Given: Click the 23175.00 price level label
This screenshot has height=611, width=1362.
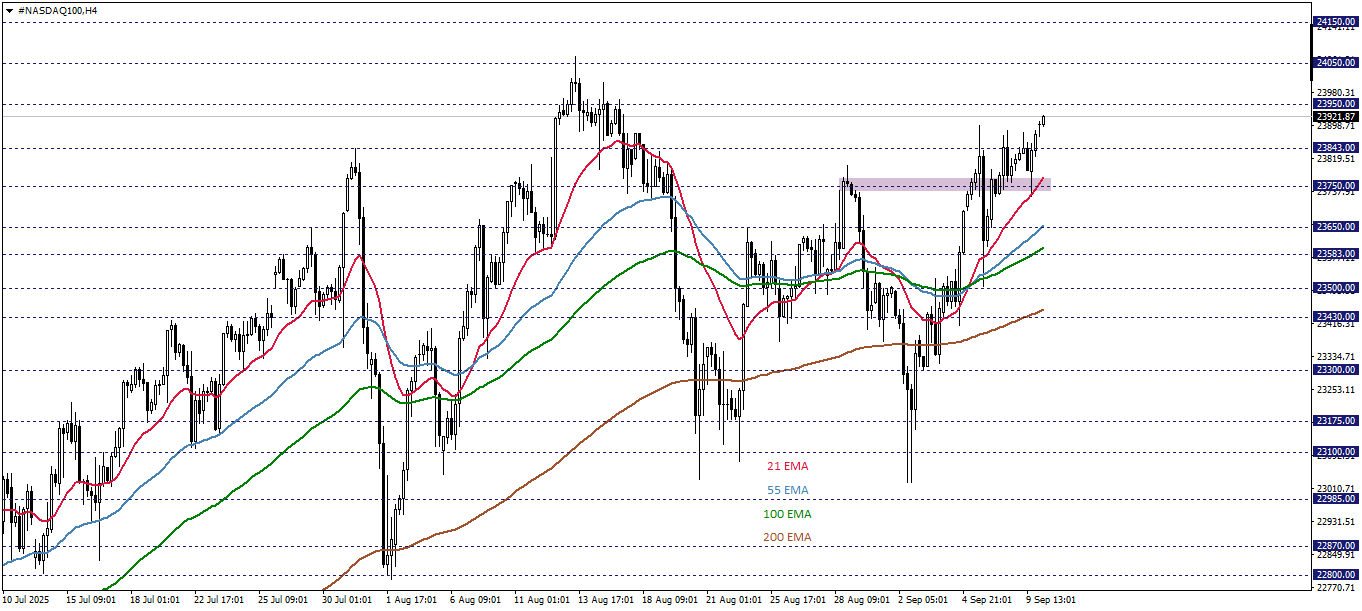Looking at the screenshot, I should point(1336,421).
